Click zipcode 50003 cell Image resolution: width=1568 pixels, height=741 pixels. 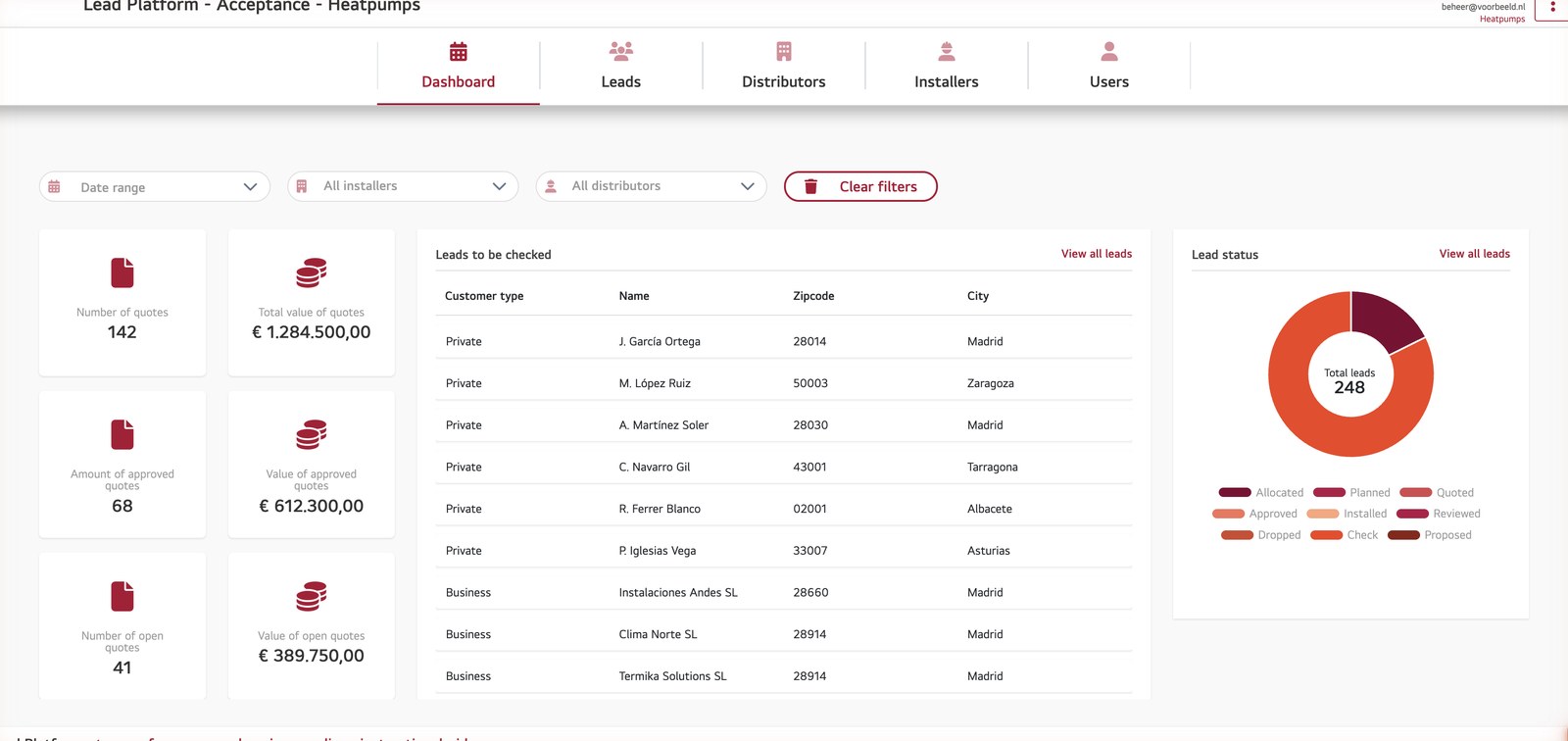point(810,383)
